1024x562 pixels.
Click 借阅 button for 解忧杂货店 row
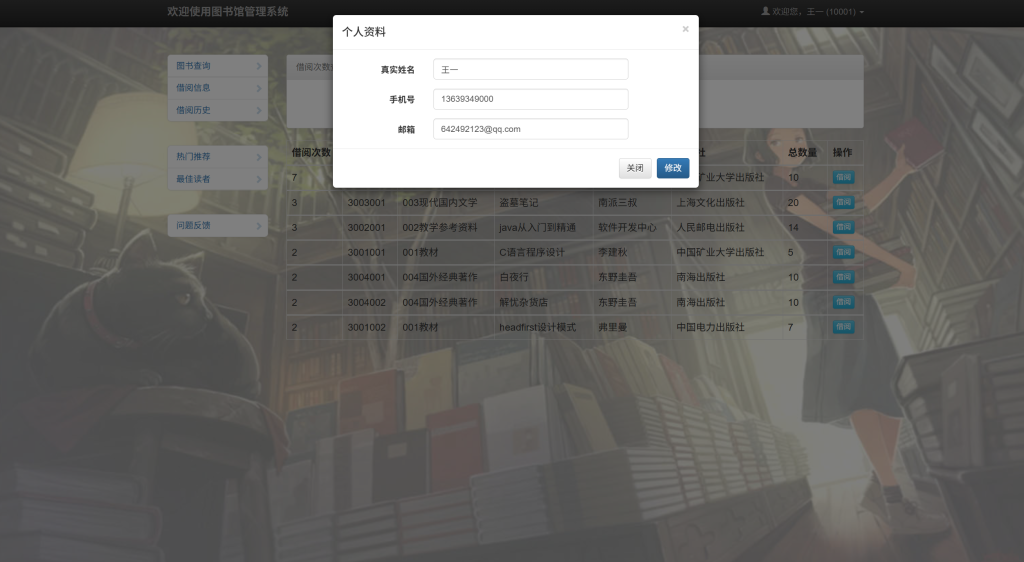(843, 302)
